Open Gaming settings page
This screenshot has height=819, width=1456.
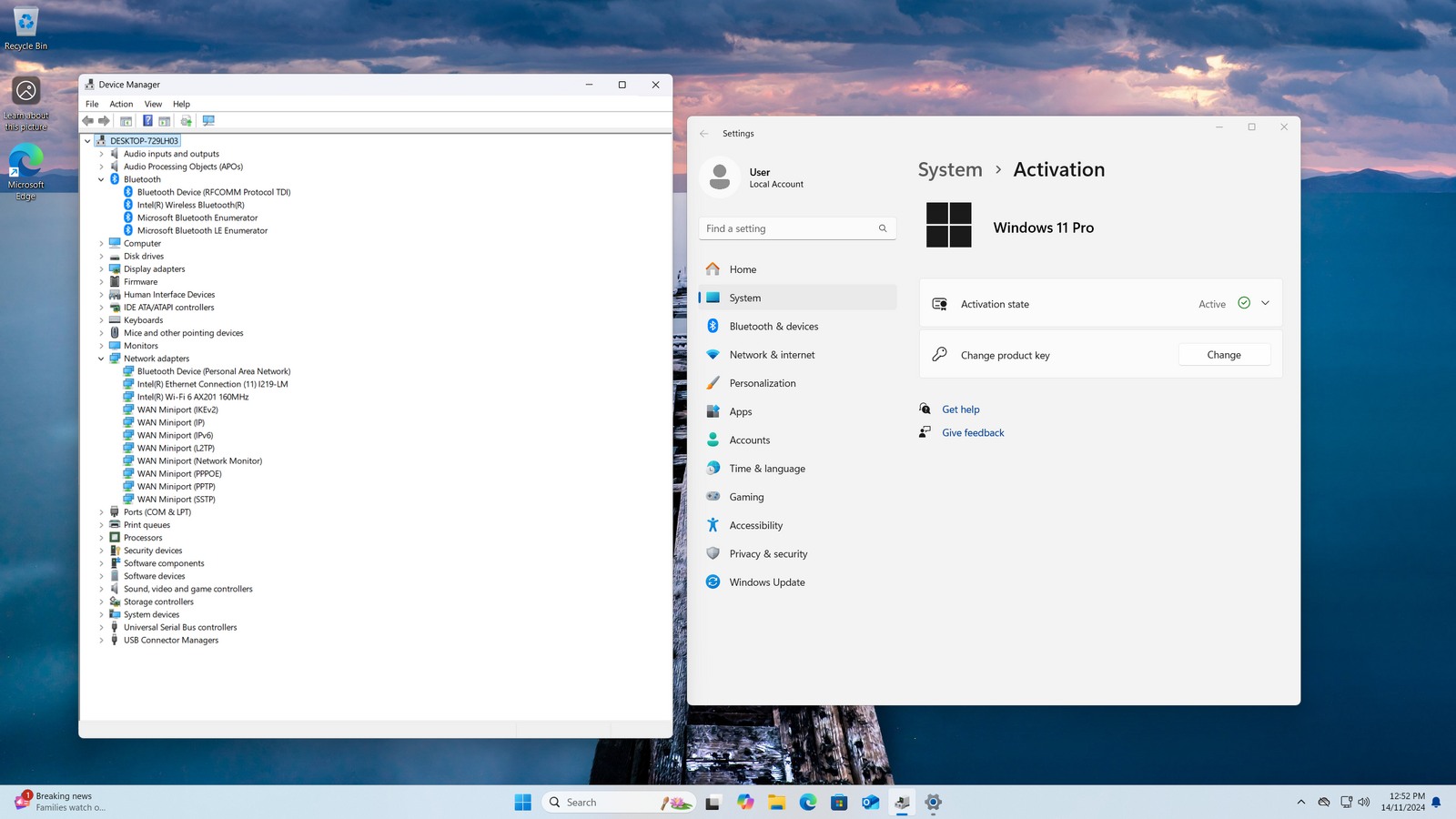[x=797, y=497]
